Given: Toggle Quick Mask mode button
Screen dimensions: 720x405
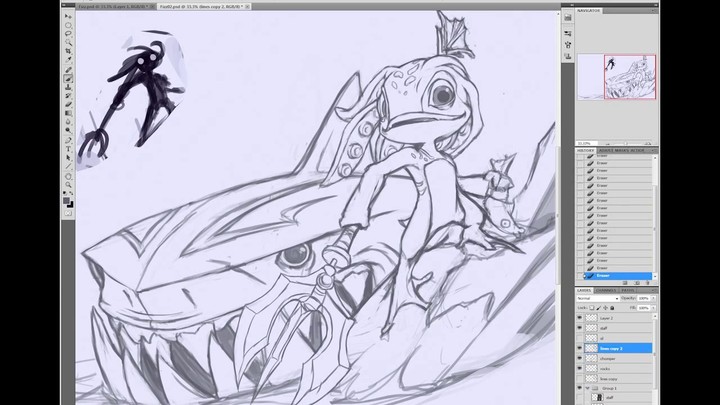Looking at the screenshot, I should [68, 213].
